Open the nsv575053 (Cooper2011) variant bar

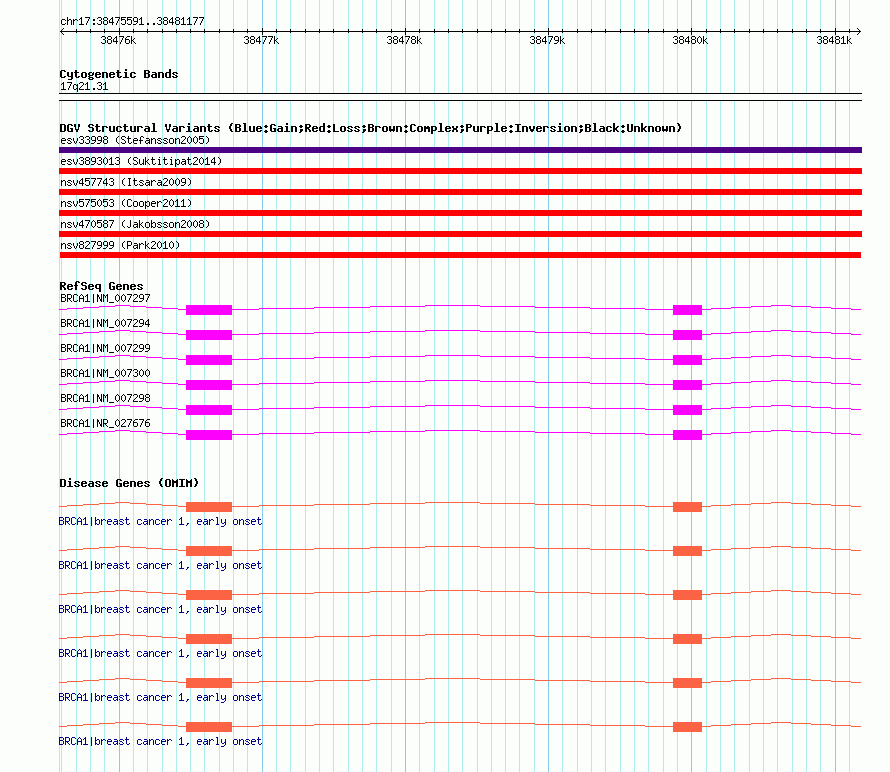tap(460, 213)
